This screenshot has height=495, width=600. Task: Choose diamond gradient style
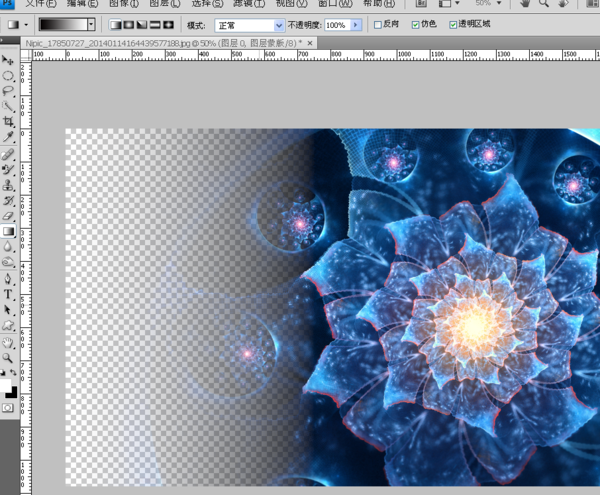pos(168,25)
